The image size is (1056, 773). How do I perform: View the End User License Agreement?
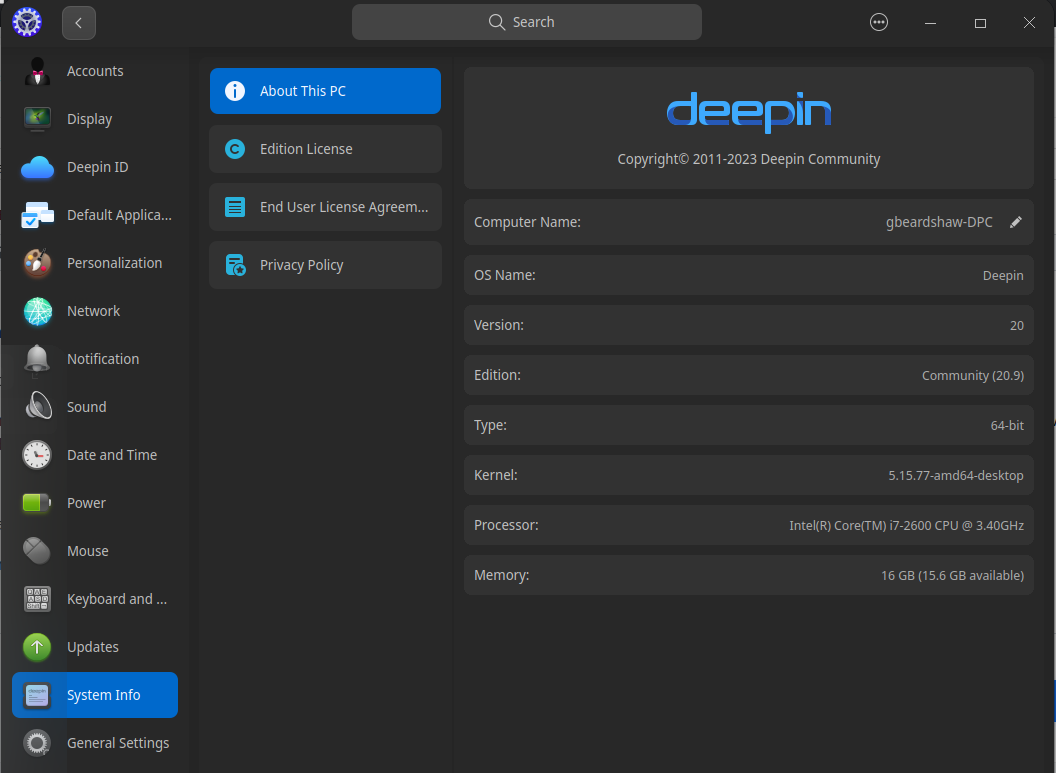click(x=325, y=207)
